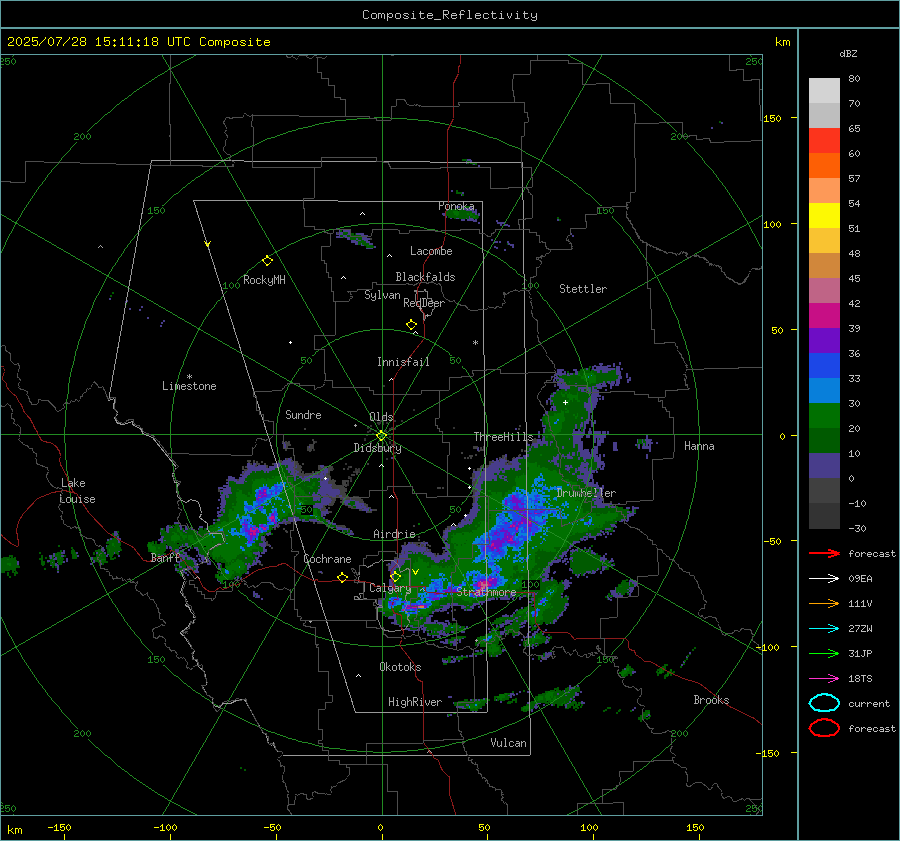Click the magenta 18TS arrow in the legend
The width and height of the screenshot is (900, 841).
(x=824, y=679)
